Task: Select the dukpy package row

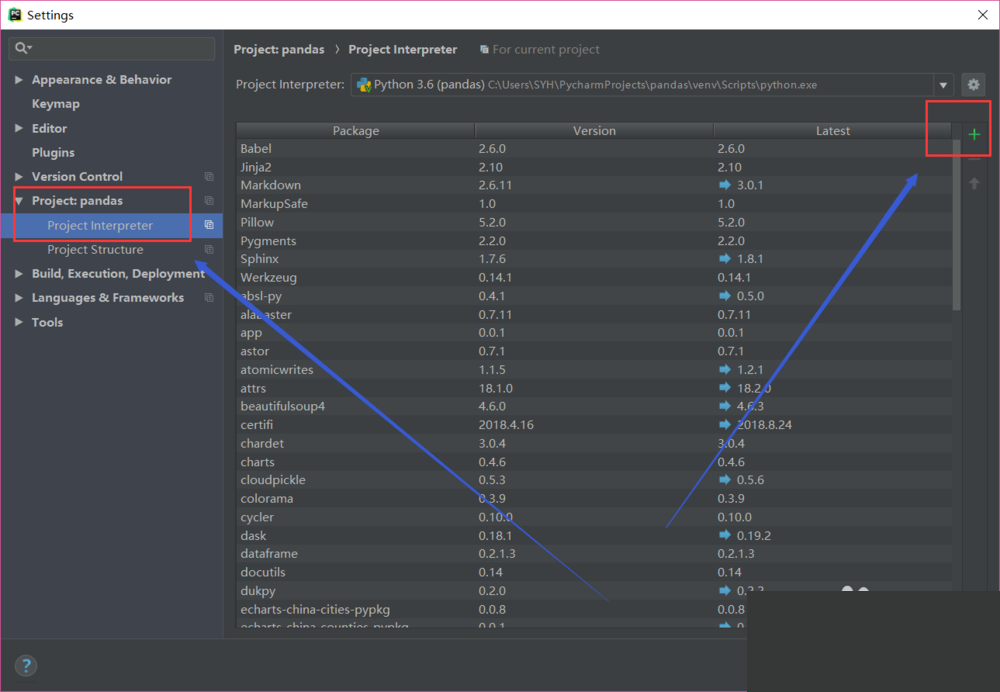Action: click(x=594, y=591)
